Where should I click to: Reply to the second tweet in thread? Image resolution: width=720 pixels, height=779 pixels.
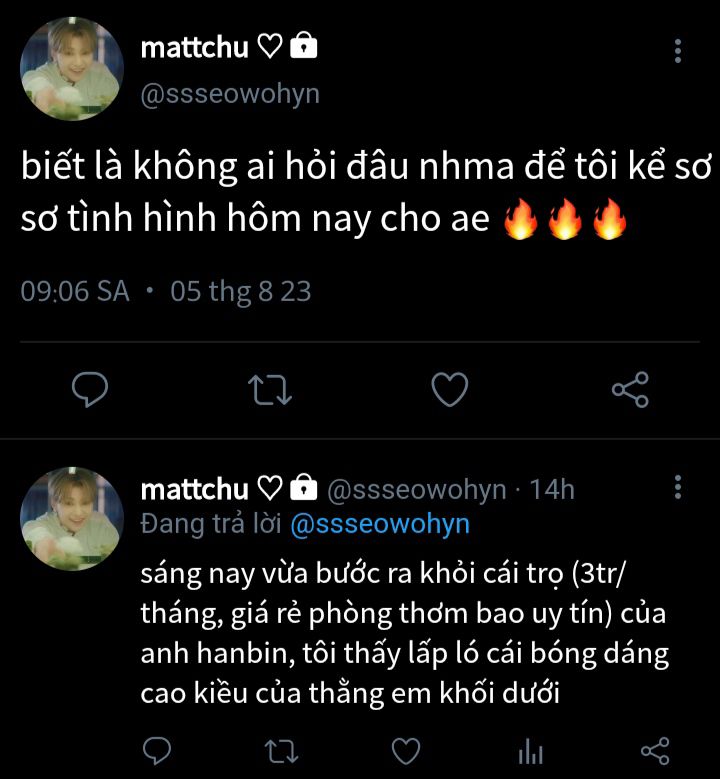[157, 750]
